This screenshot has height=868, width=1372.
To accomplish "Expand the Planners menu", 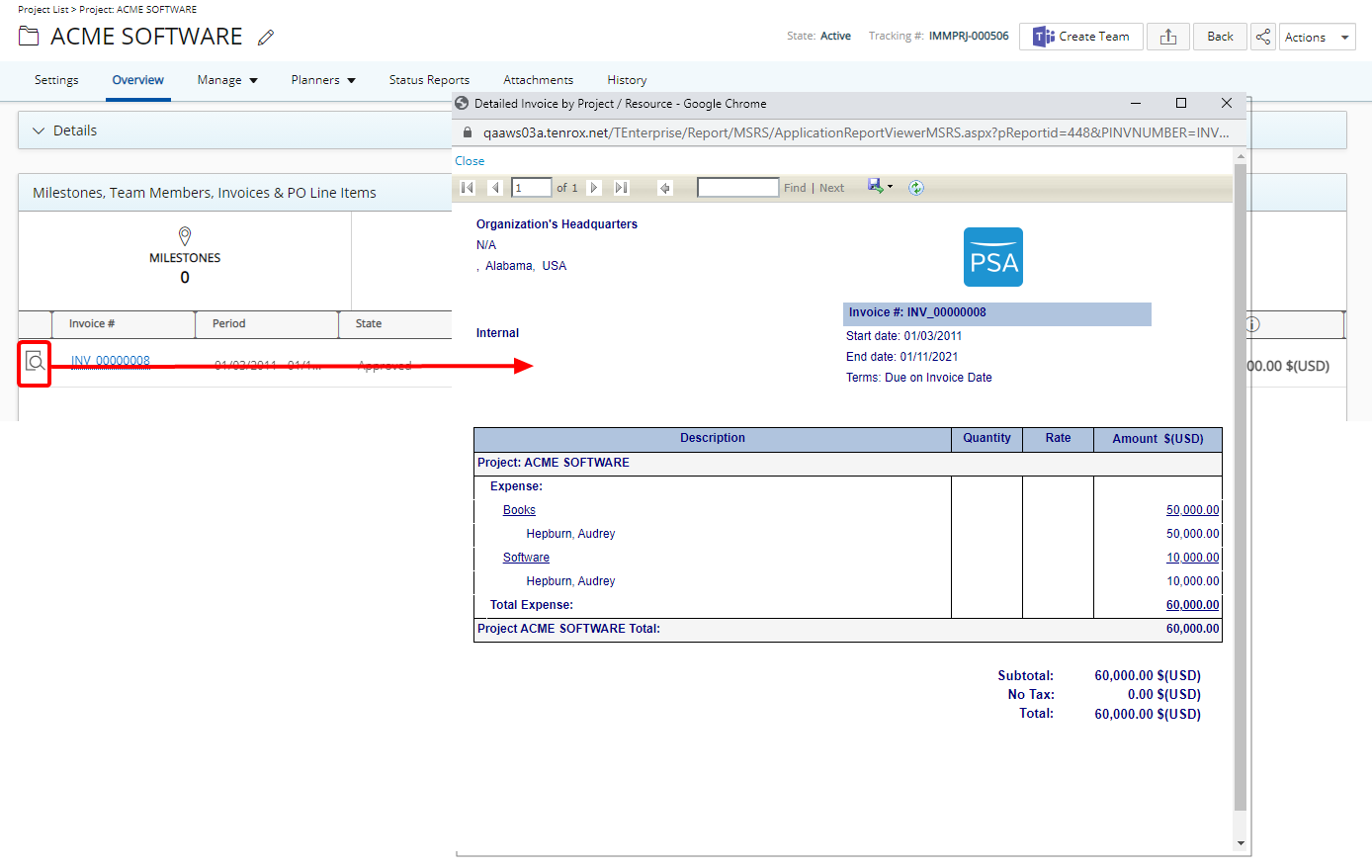I will [x=323, y=80].
